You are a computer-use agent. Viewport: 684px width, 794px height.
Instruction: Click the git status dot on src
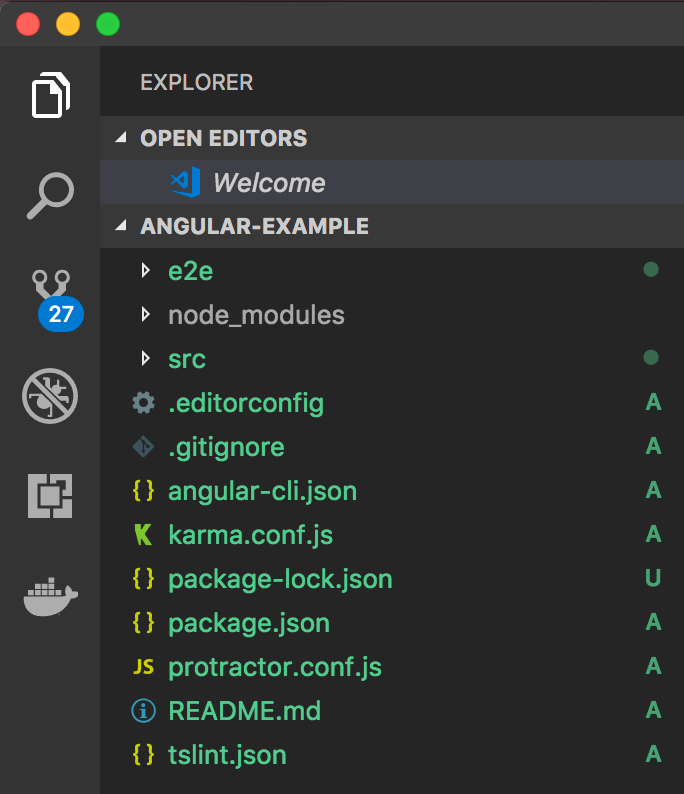(x=651, y=358)
